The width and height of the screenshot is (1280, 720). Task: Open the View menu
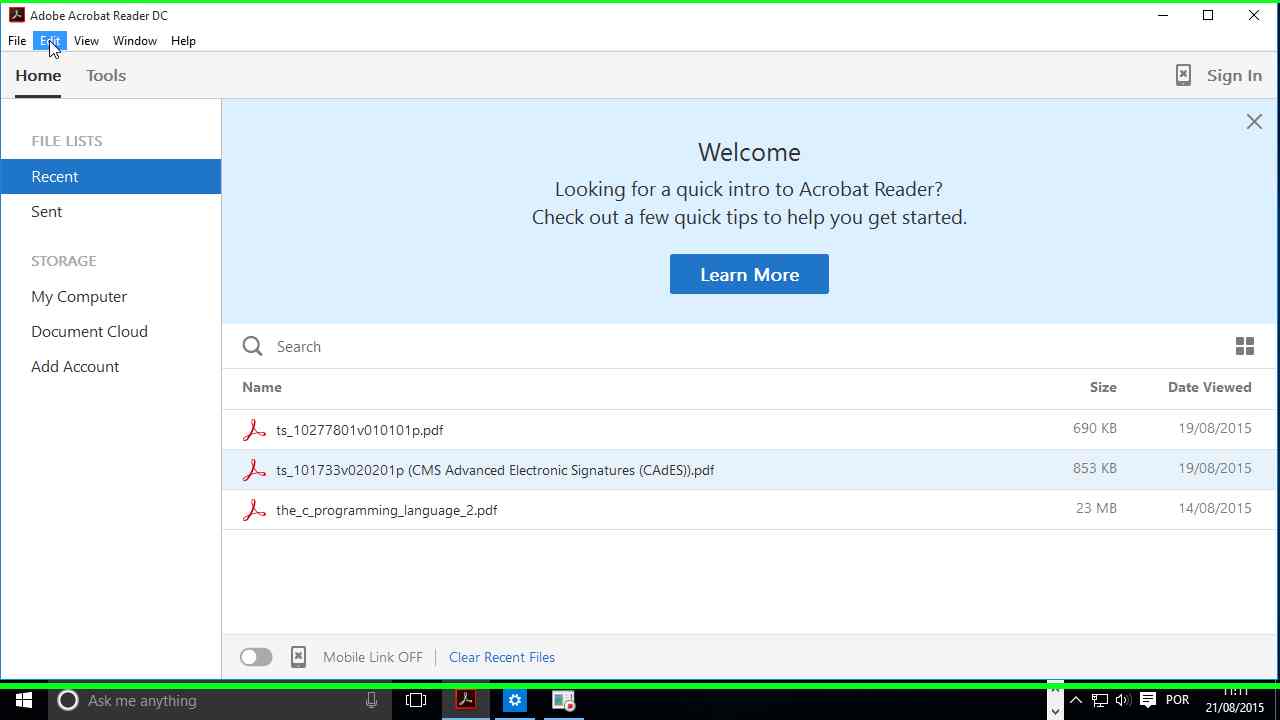pyautogui.click(x=86, y=41)
